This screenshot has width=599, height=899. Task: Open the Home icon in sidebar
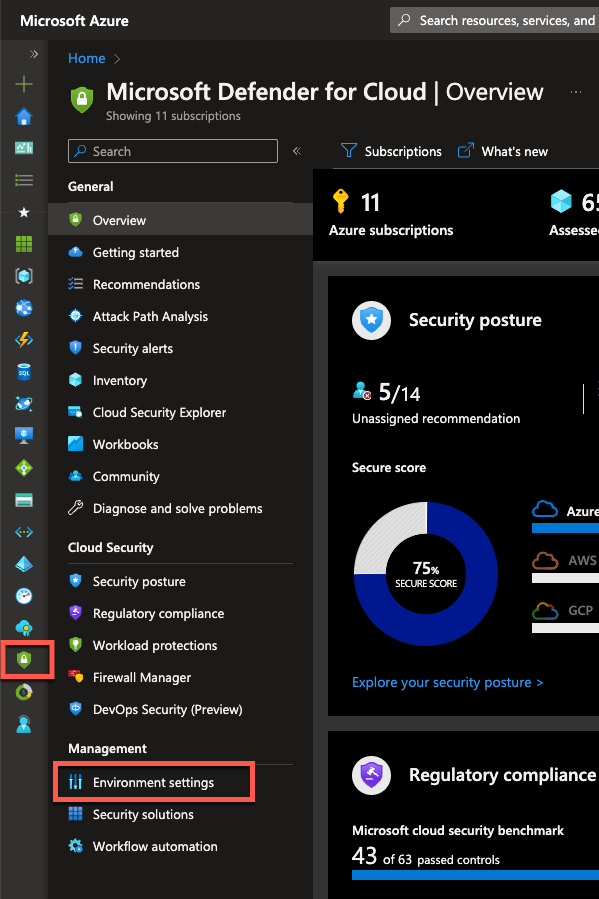tap(24, 116)
